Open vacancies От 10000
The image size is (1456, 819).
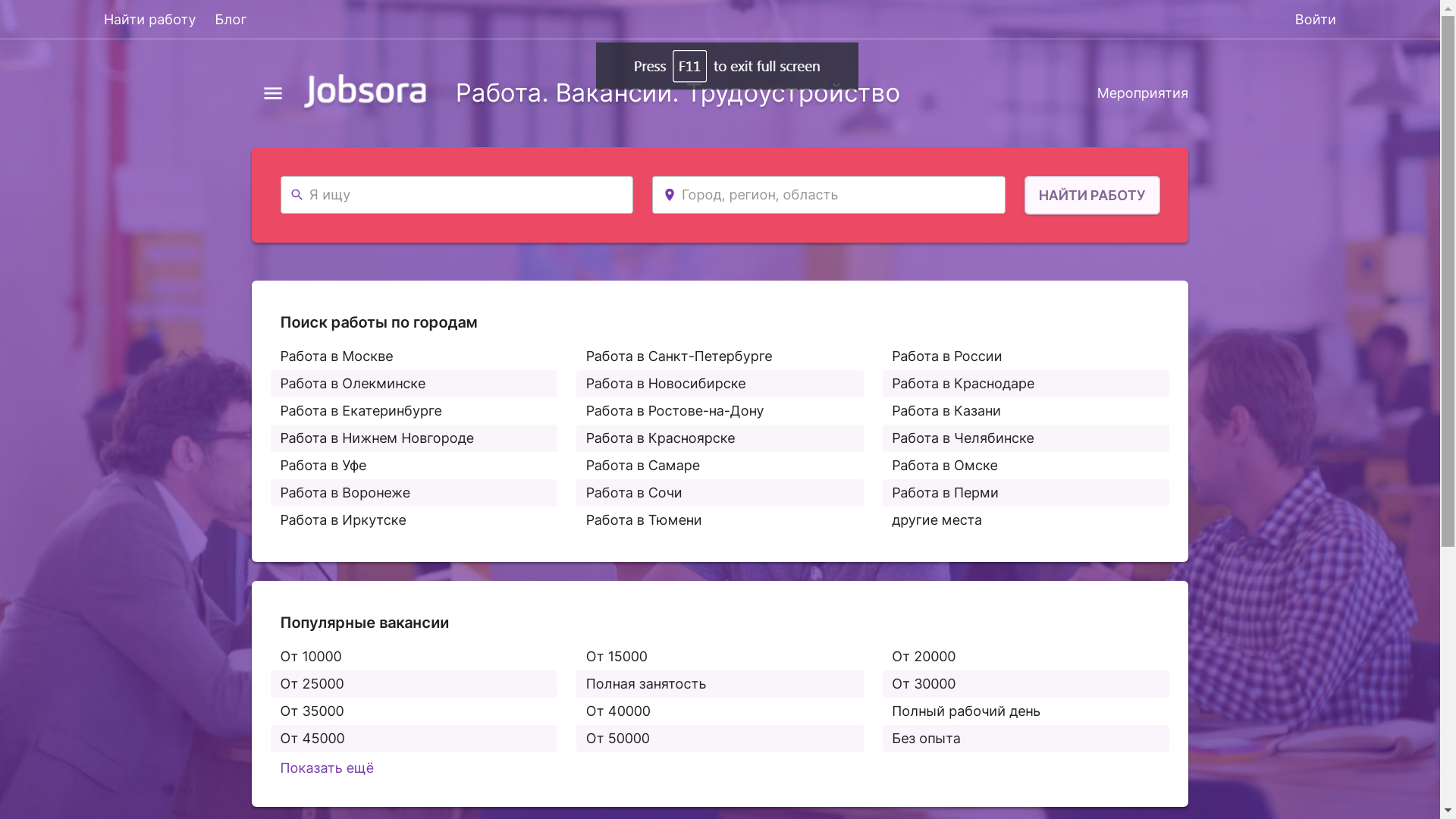(x=311, y=657)
